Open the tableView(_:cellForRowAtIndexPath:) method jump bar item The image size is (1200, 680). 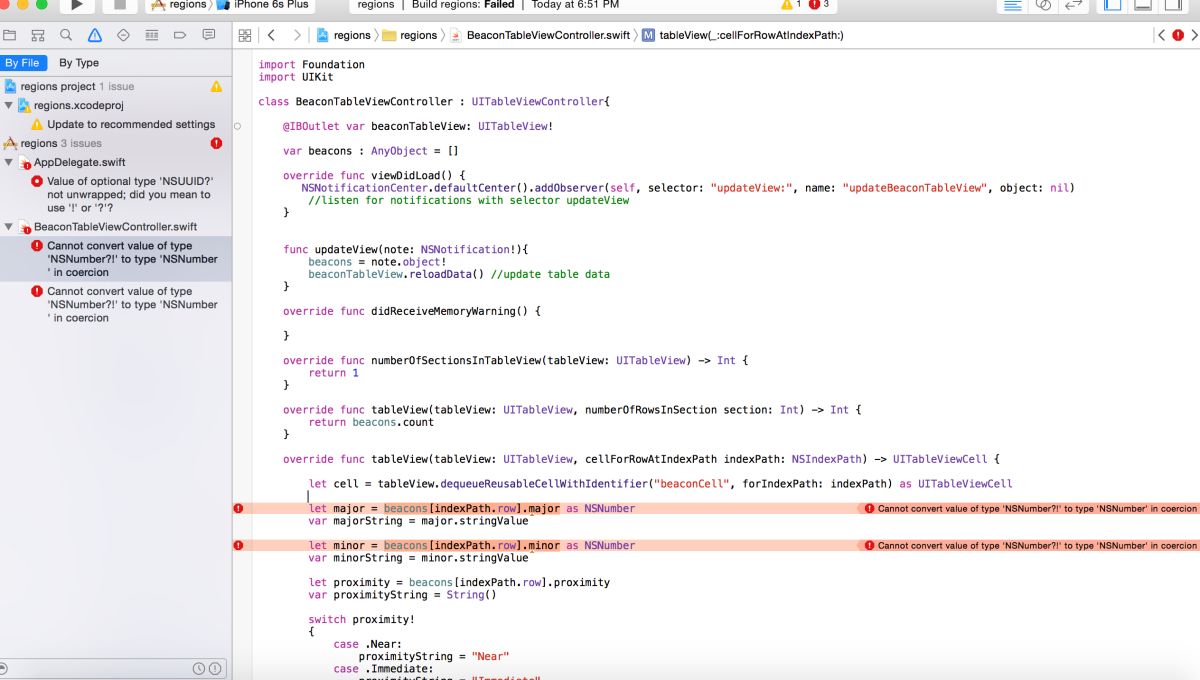743,35
